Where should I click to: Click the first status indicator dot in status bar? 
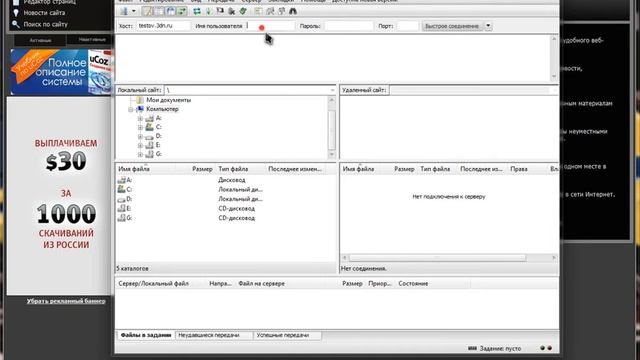pyautogui.click(x=542, y=348)
